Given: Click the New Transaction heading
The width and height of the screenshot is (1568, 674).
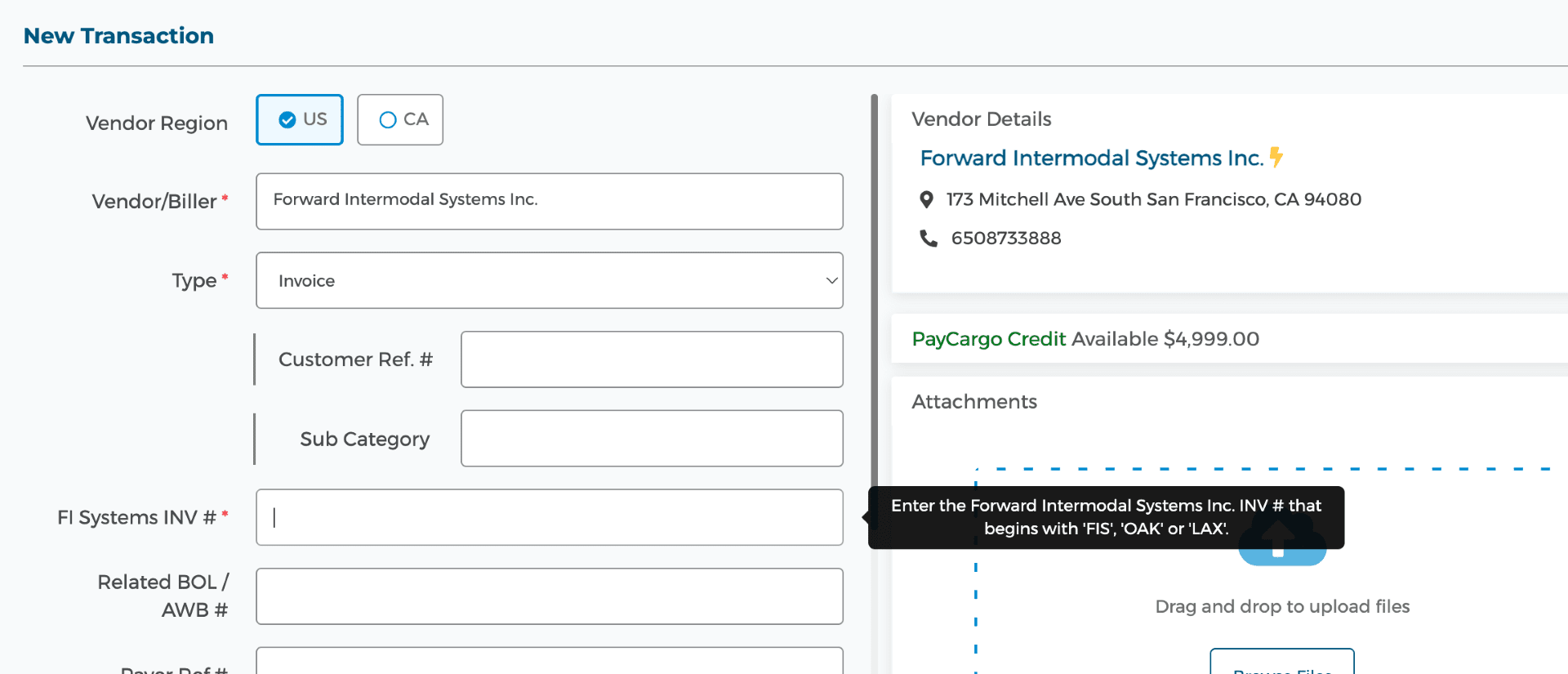Looking at the screenshot, I should tap(118, 36).
